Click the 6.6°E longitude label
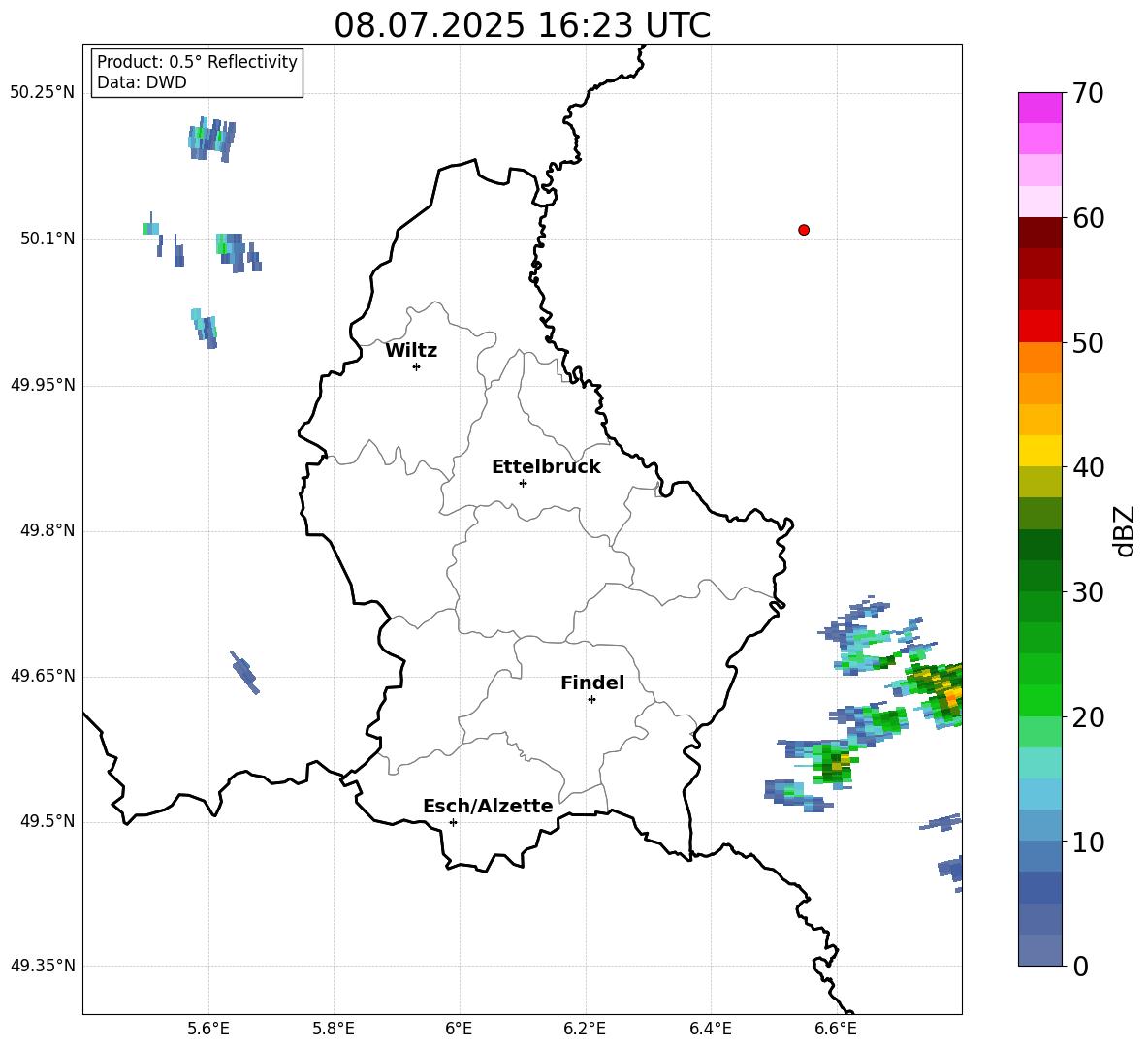1148x1048 pixels. 836,1029
